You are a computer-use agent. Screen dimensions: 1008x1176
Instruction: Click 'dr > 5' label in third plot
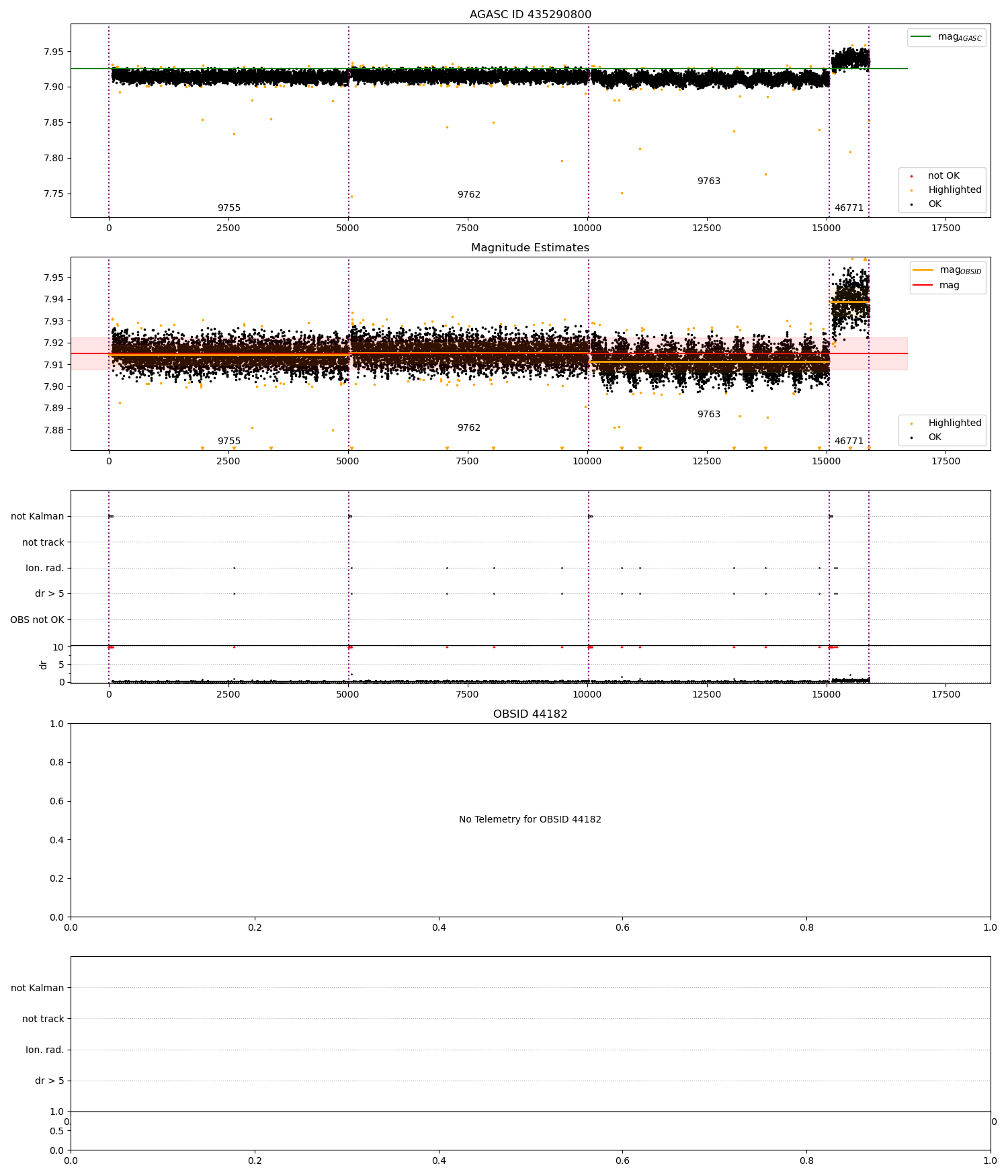tap(50, 594)
